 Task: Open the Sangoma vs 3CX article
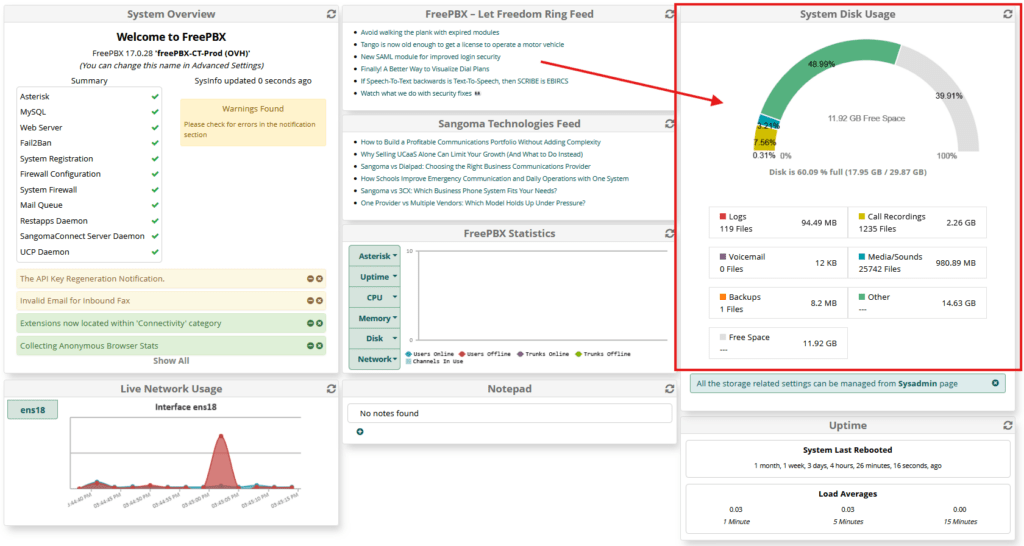pyautogui.click(x=458, y=191)
